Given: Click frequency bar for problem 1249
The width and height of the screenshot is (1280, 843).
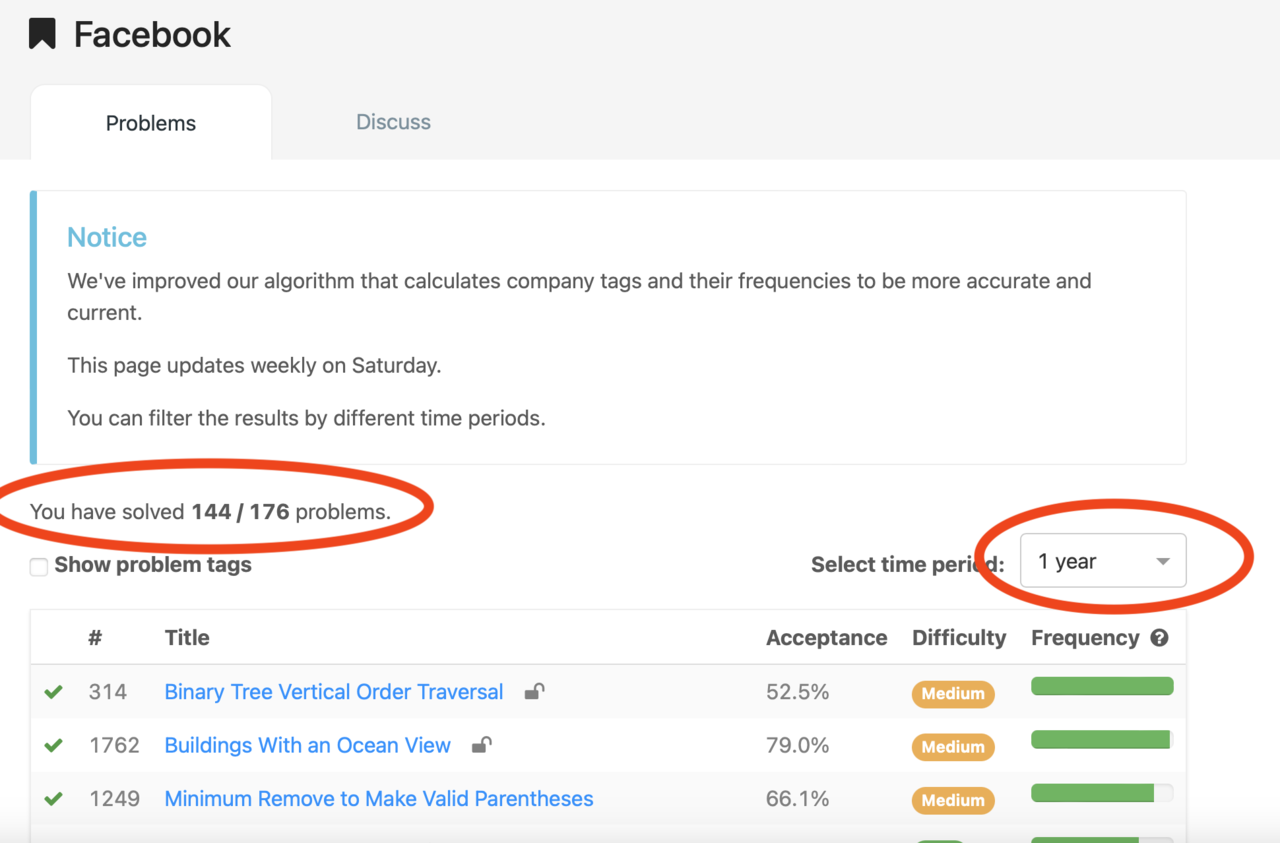Looking at the screenshot, I should (x=1101, y=793).
